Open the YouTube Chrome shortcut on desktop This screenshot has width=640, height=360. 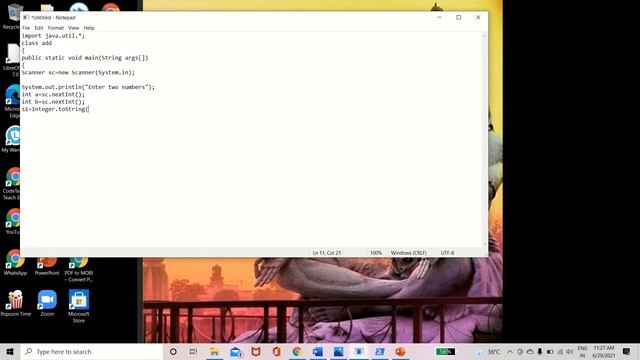(12, 222)
